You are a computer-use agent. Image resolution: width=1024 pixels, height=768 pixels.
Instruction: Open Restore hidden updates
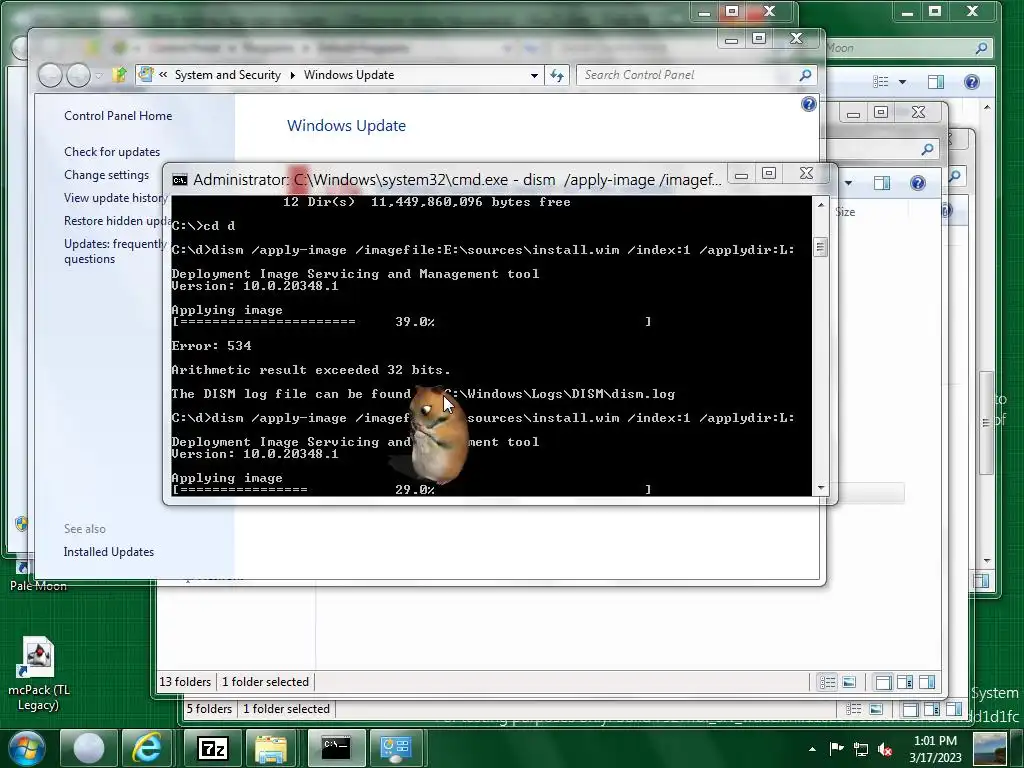118,221
